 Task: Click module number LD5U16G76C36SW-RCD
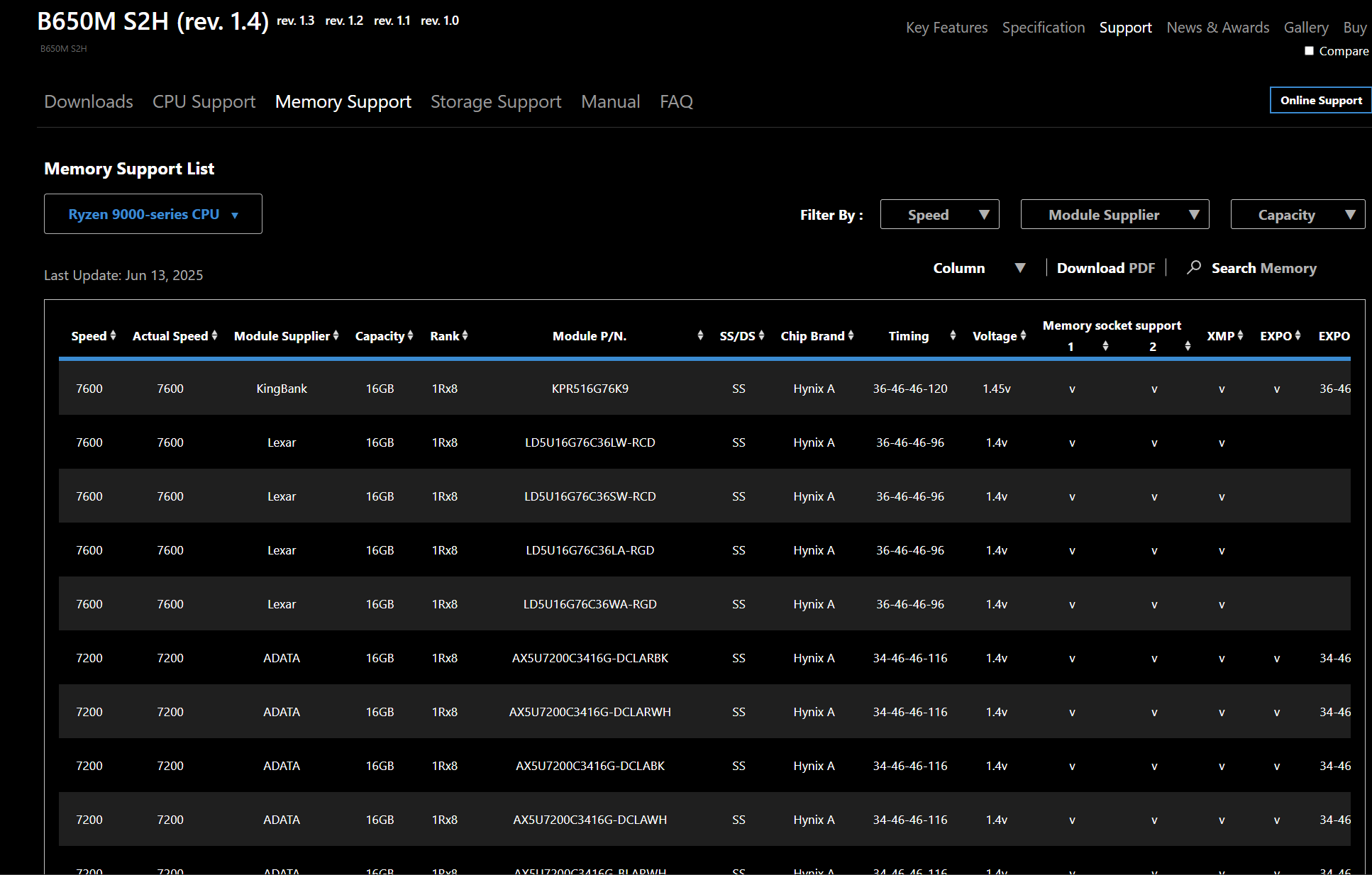point(590,496)
